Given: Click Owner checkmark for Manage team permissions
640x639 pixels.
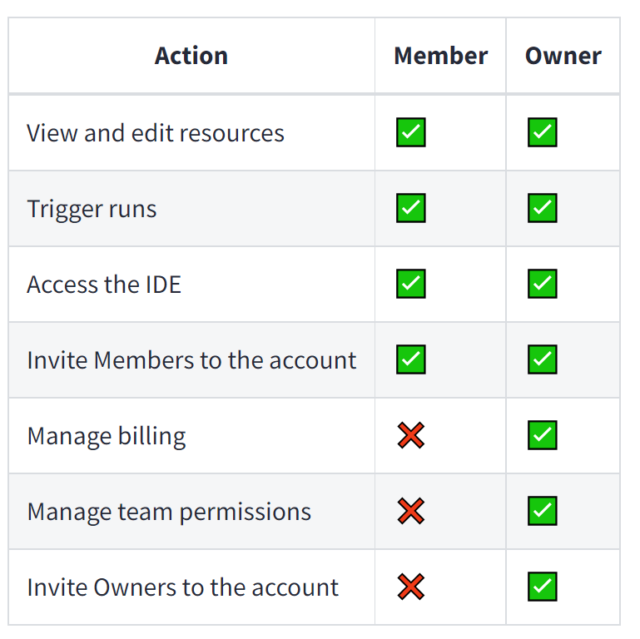Looking at the screenshot, I should pos(542,511).
